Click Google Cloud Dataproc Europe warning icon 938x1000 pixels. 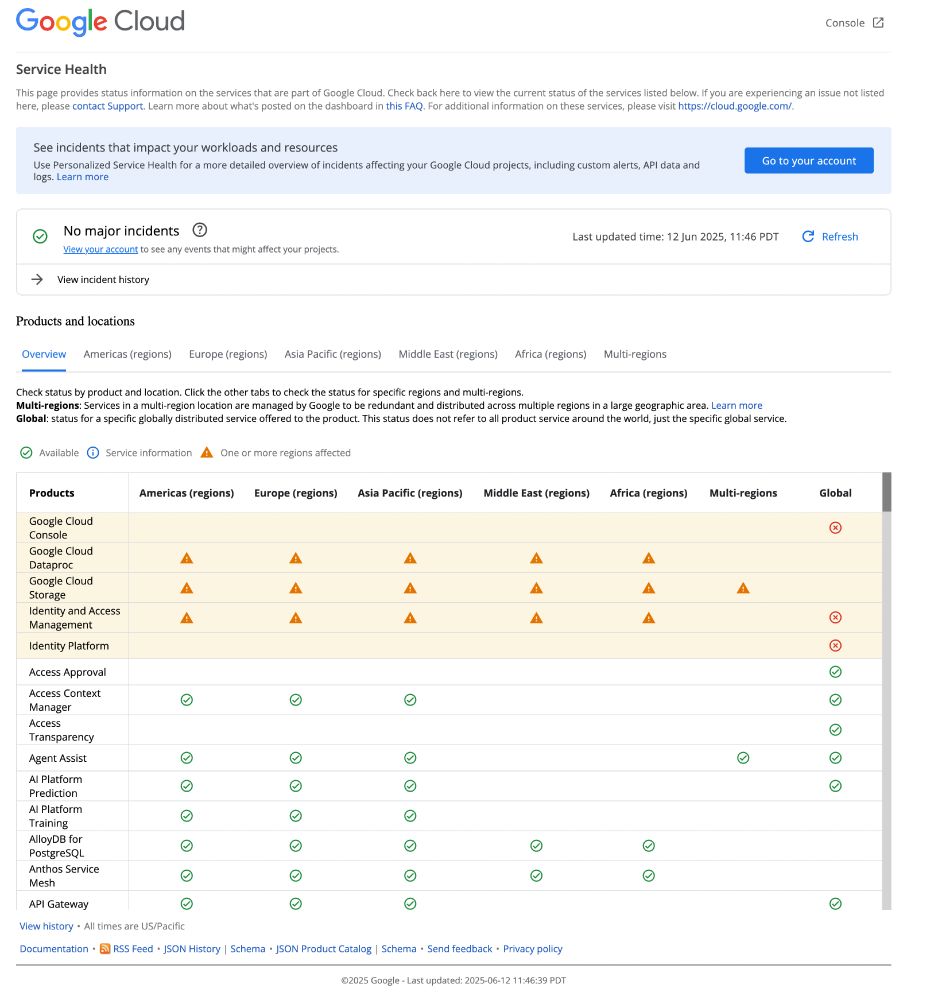point(295,558)
